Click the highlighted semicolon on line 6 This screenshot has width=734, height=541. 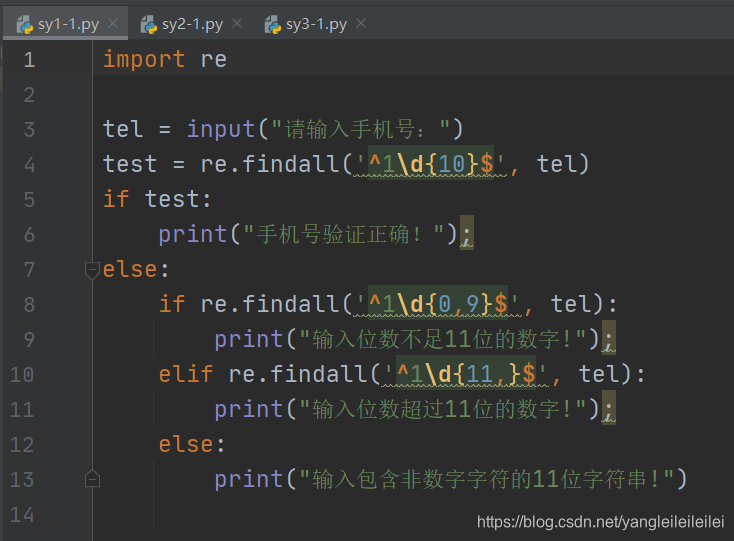point(467,233)
